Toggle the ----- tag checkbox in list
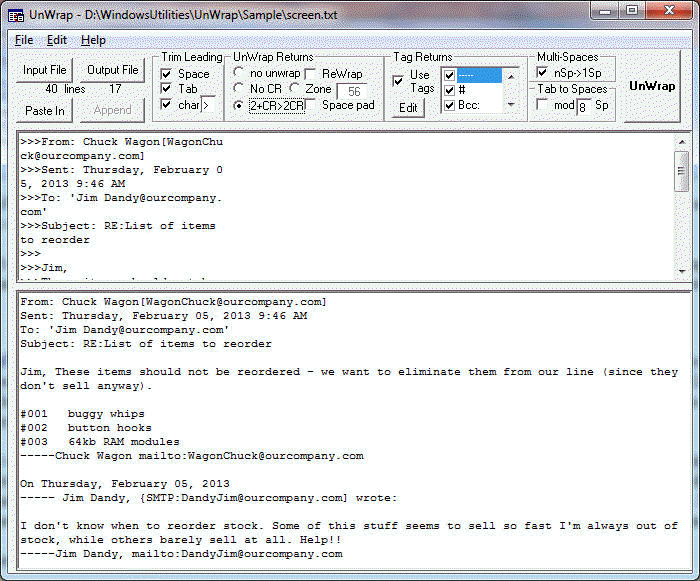 pos(450,75)
